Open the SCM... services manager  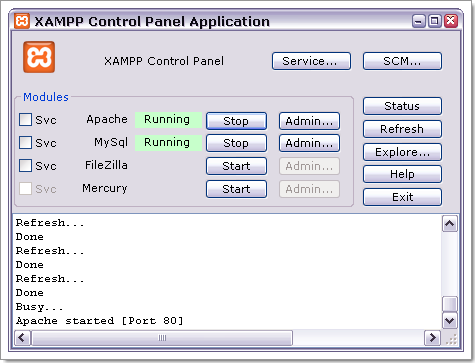click(402, 61)
